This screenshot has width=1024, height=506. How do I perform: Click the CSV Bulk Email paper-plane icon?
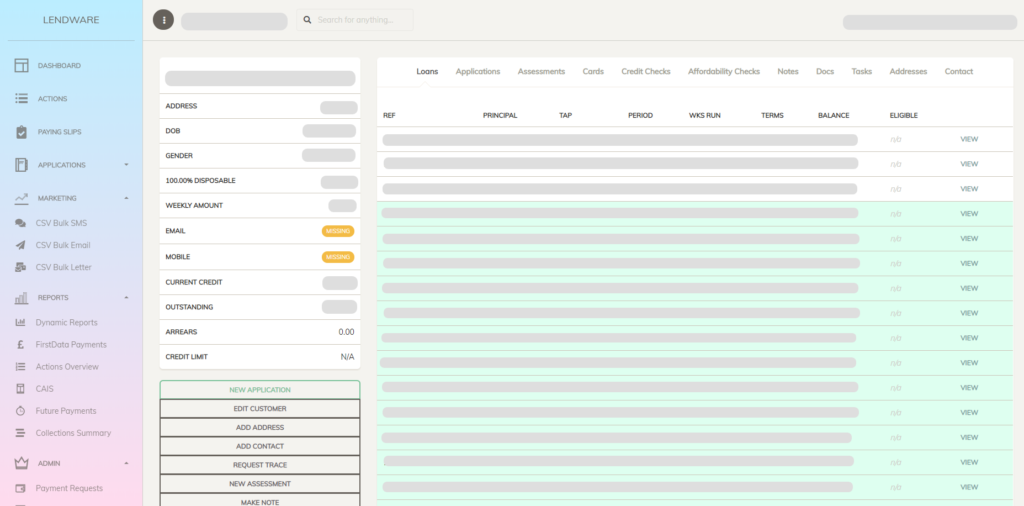20,245
